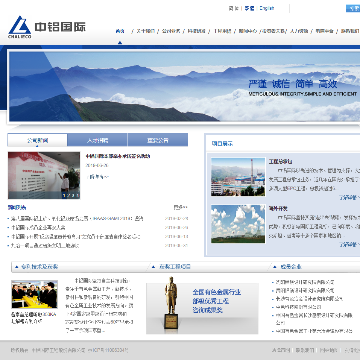Click the mountain and clouds banner image
The image size is (360, 360).
point(184,86)
